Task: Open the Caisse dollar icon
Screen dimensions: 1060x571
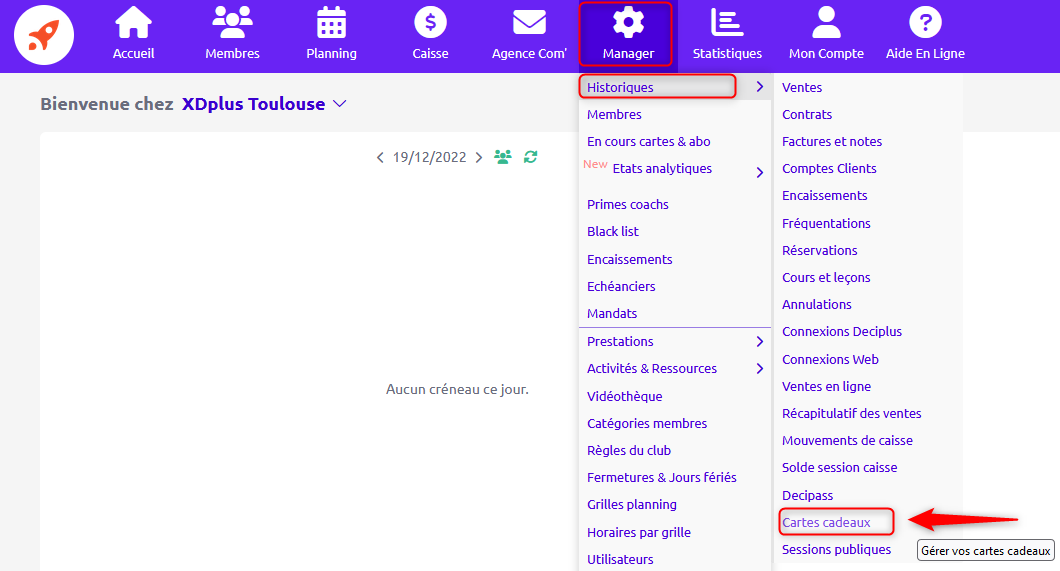Action: (430, 22)
